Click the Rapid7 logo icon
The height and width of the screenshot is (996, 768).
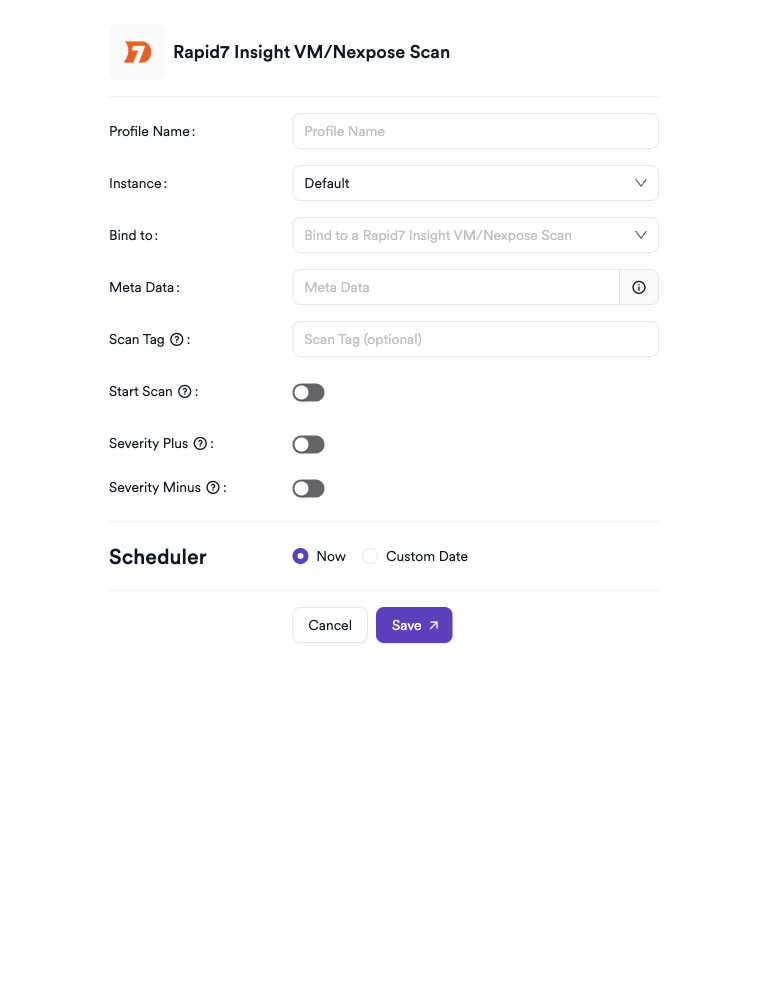(x=136, y=51)
